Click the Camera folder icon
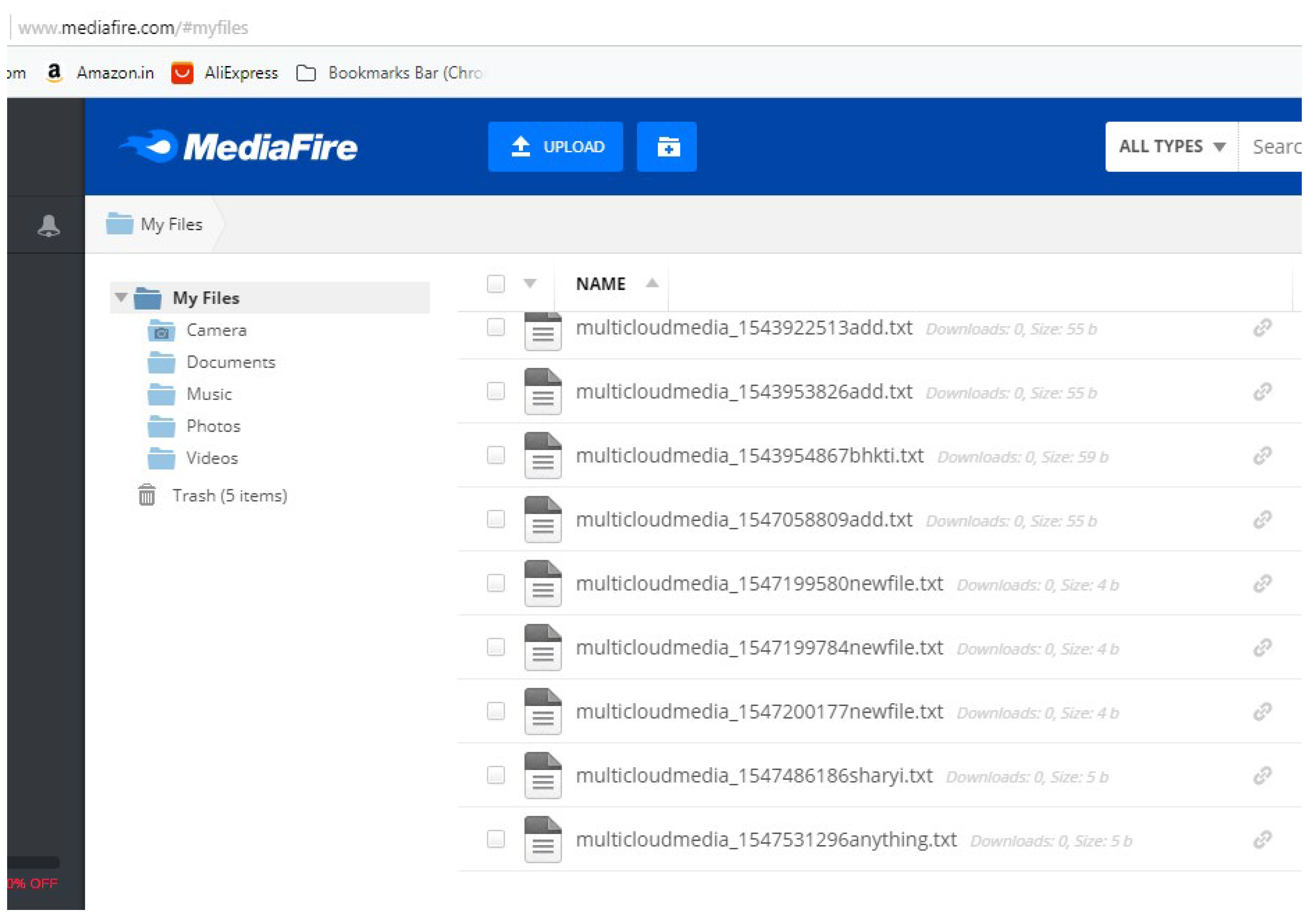Image resolution: width=1316 pixels, height=923 pixels. pyautogui.click(x=162, y=331)
